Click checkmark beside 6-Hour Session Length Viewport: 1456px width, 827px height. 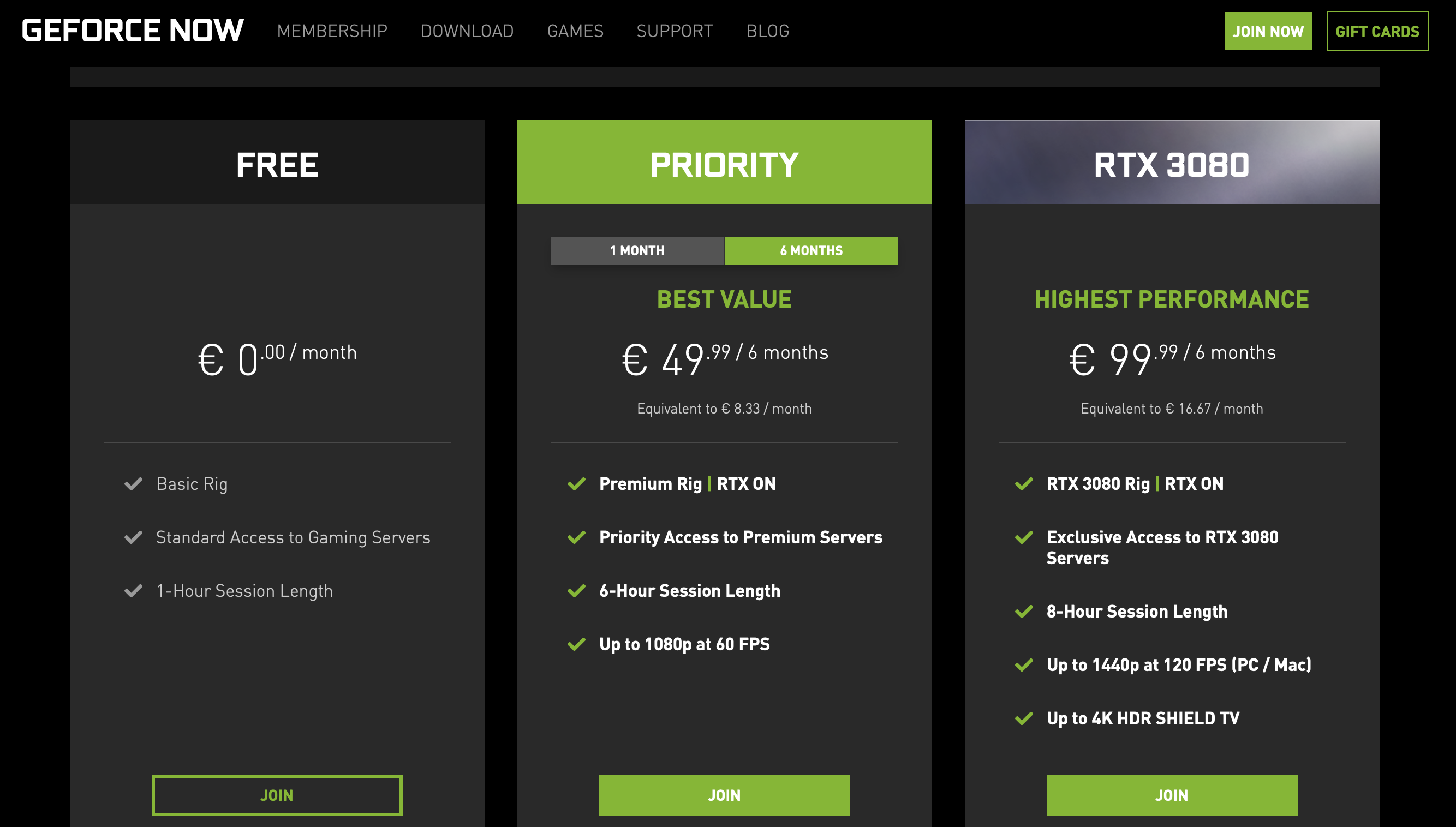[577, 591]
